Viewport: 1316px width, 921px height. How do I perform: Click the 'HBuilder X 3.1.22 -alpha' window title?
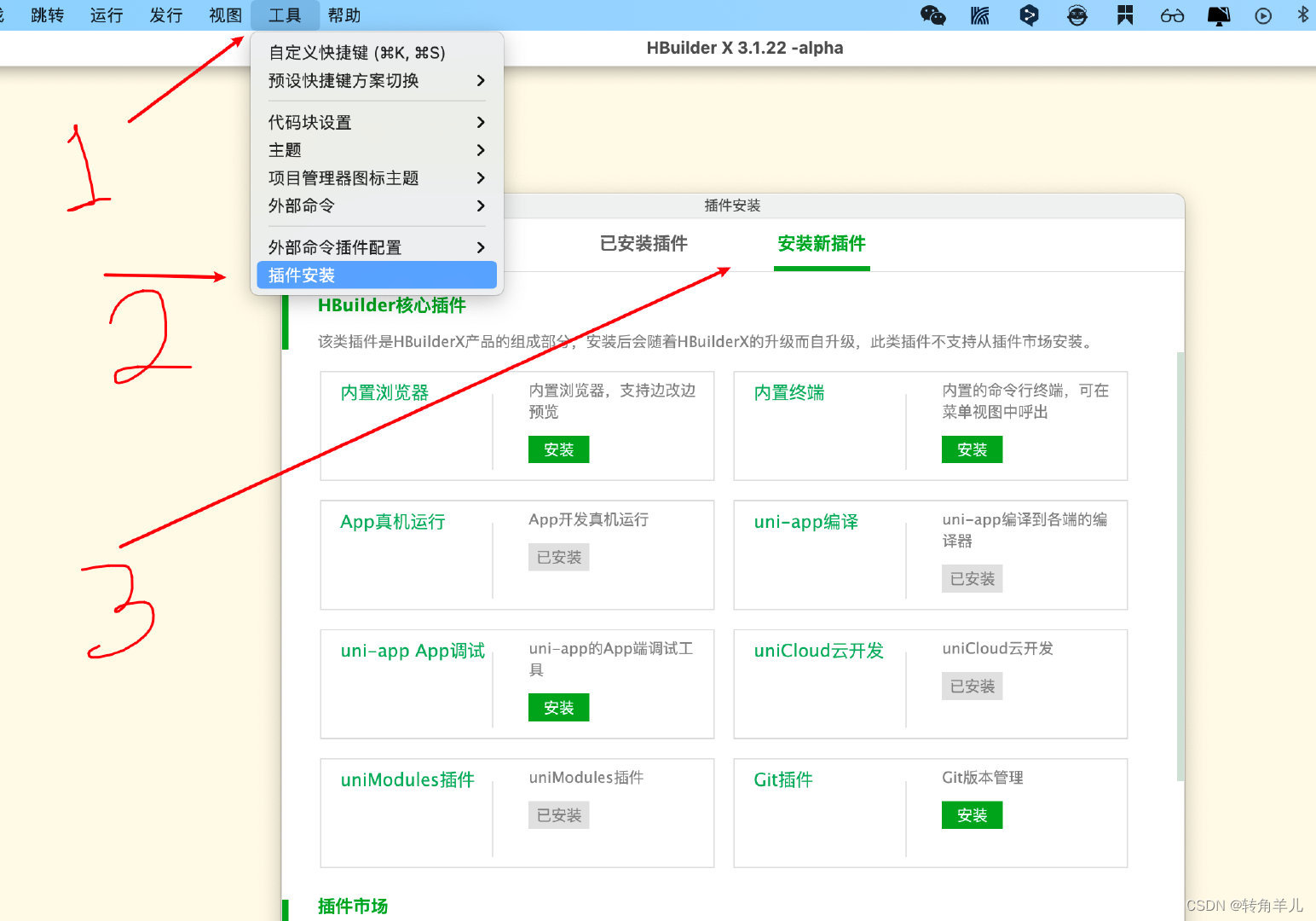point(745,48)
